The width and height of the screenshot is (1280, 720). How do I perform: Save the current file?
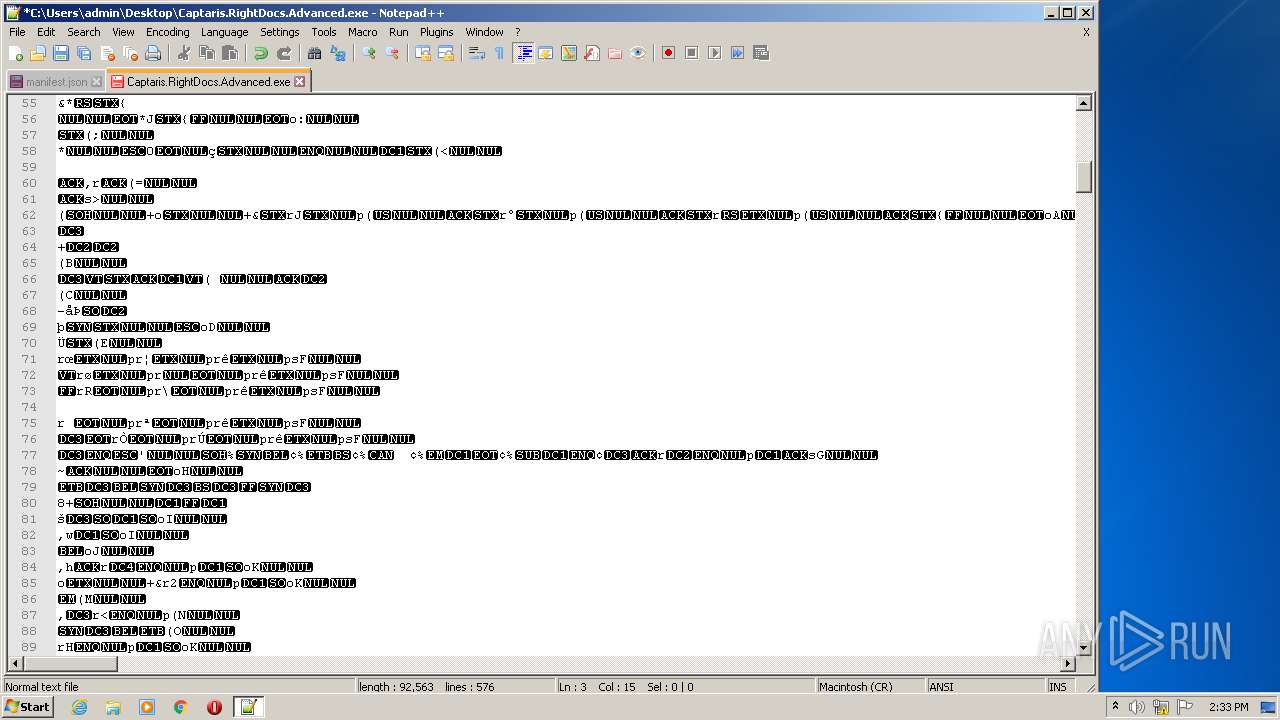(x=61, y=53)
